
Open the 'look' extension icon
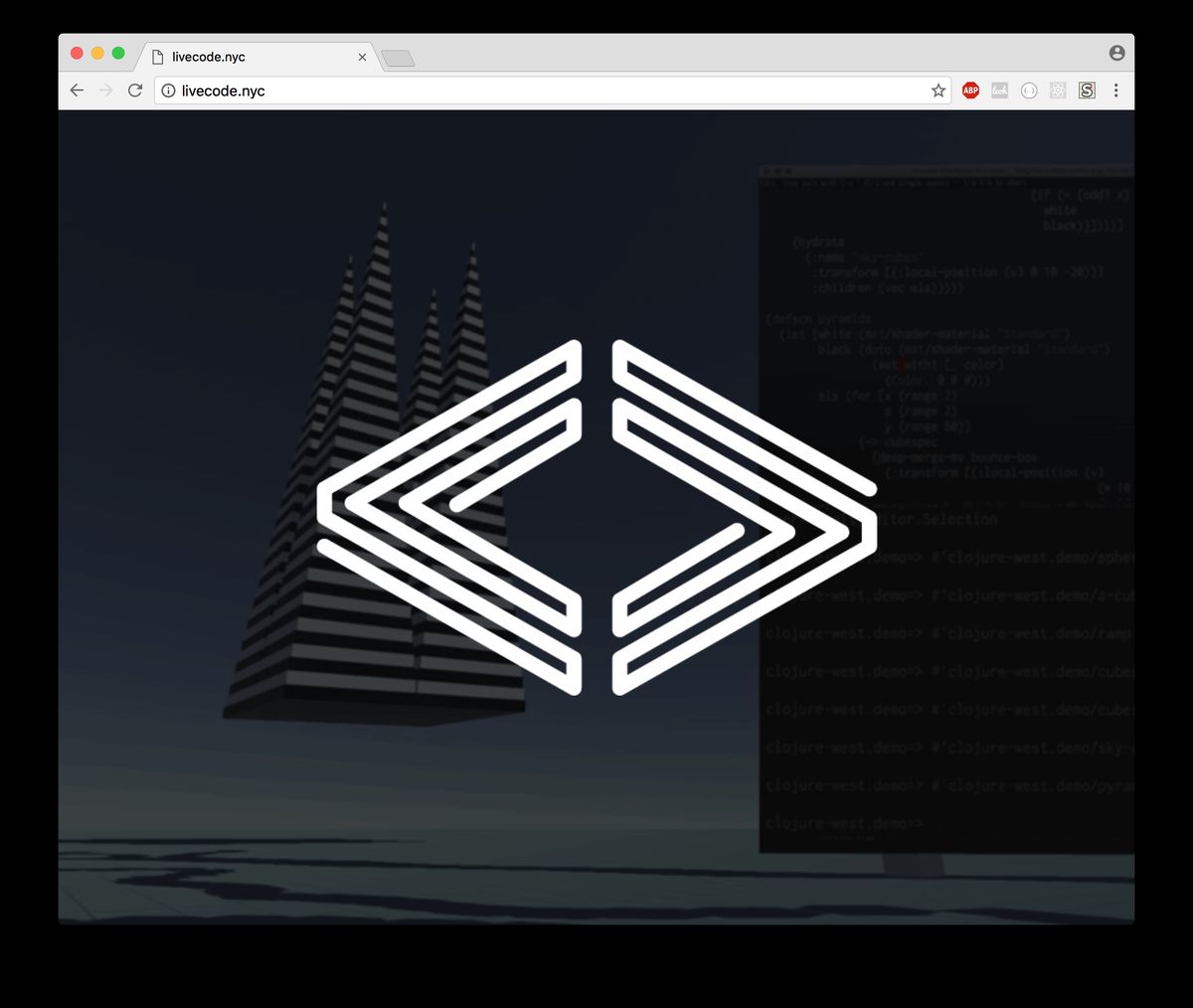999,90
